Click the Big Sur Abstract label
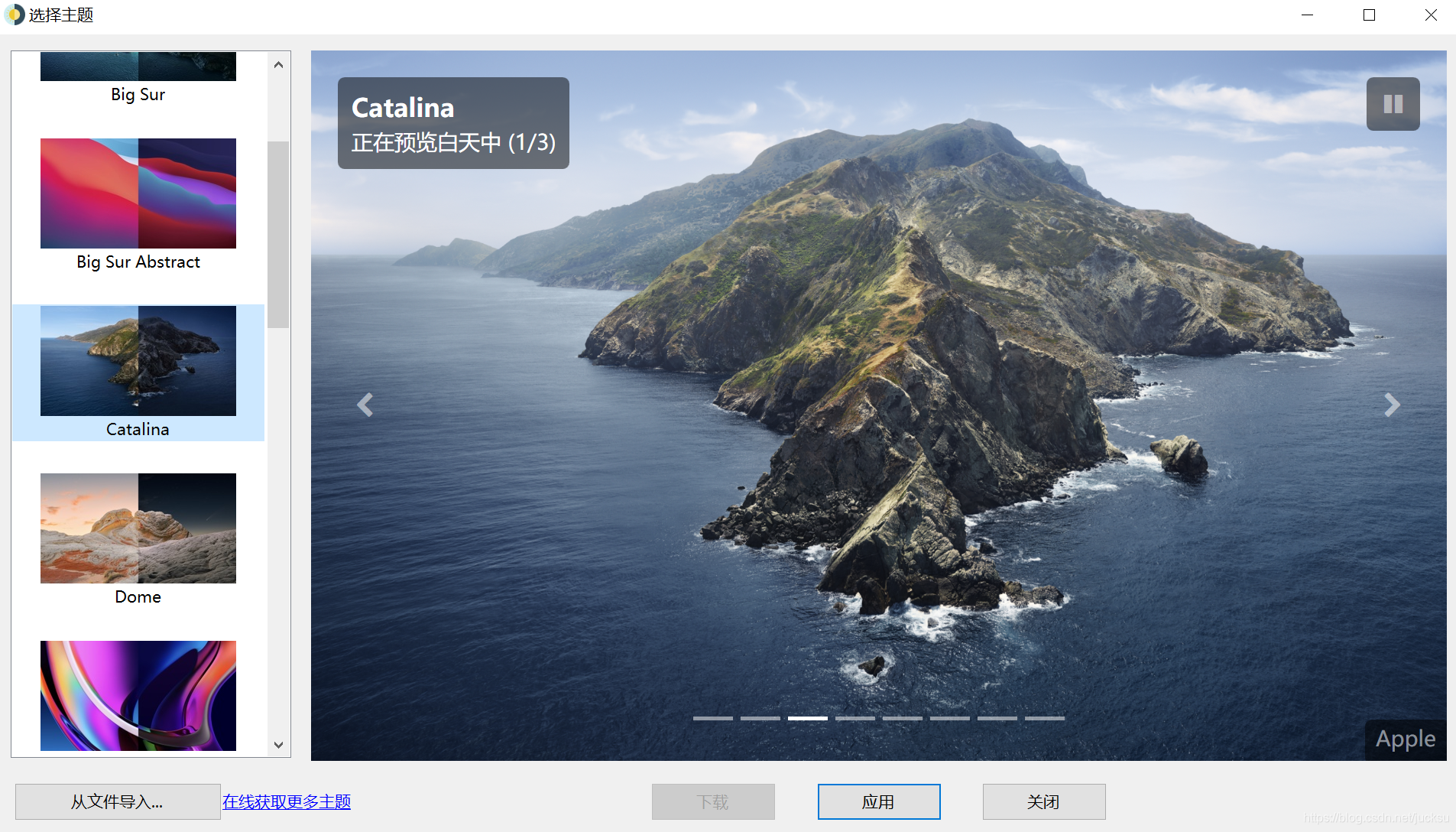Image resolution: width=1456 pixels, height=832 pixels. coord(138,262)
